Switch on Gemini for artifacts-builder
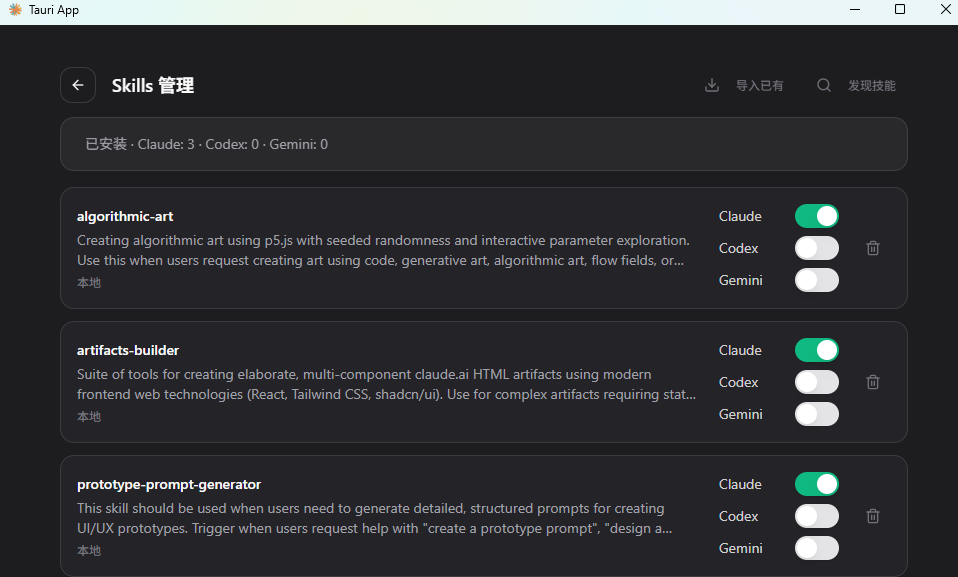 (816, 414)
